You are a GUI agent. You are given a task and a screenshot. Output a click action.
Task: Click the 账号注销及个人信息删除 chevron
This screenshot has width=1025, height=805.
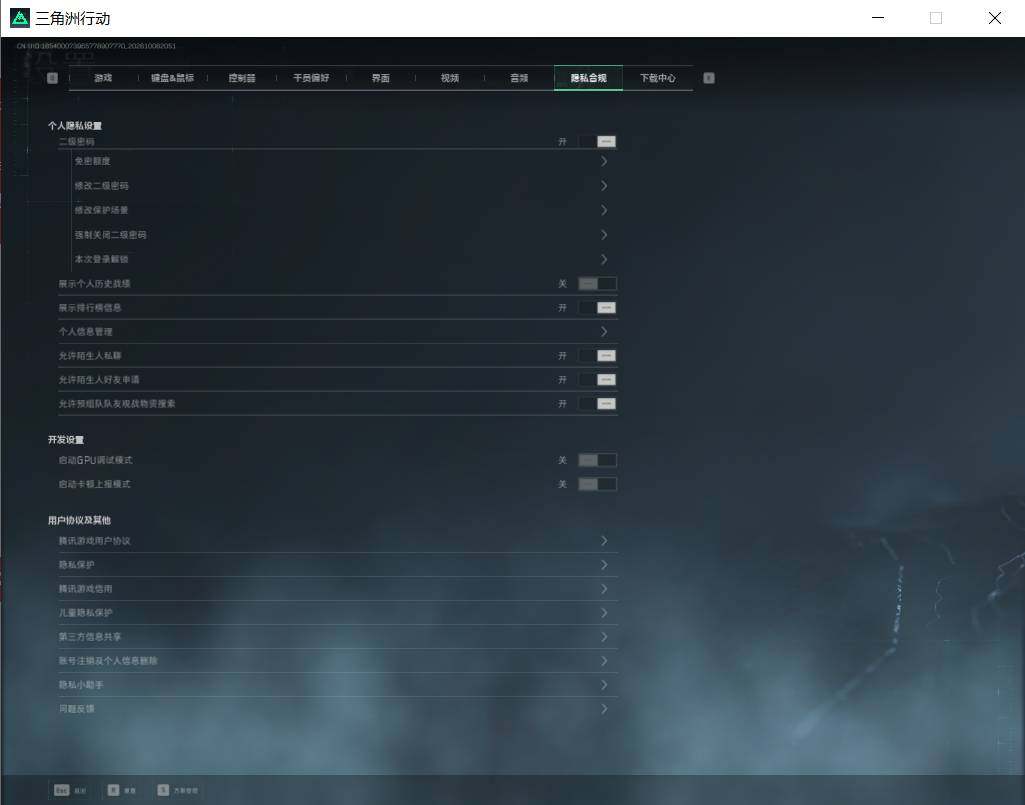coord(604,661)
